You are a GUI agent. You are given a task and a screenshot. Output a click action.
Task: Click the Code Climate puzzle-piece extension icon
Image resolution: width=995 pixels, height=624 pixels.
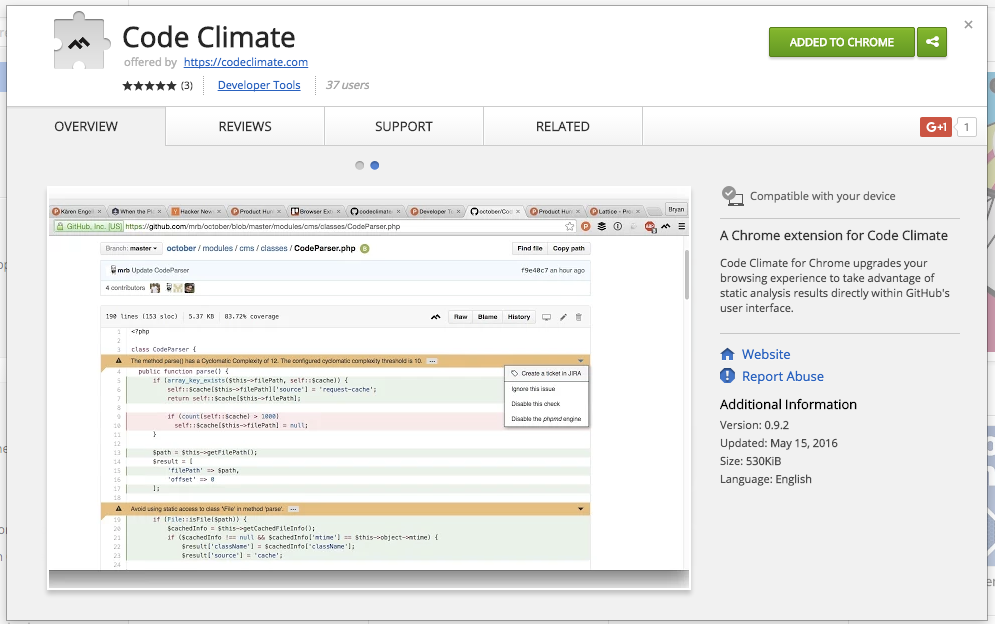[81, 42]
